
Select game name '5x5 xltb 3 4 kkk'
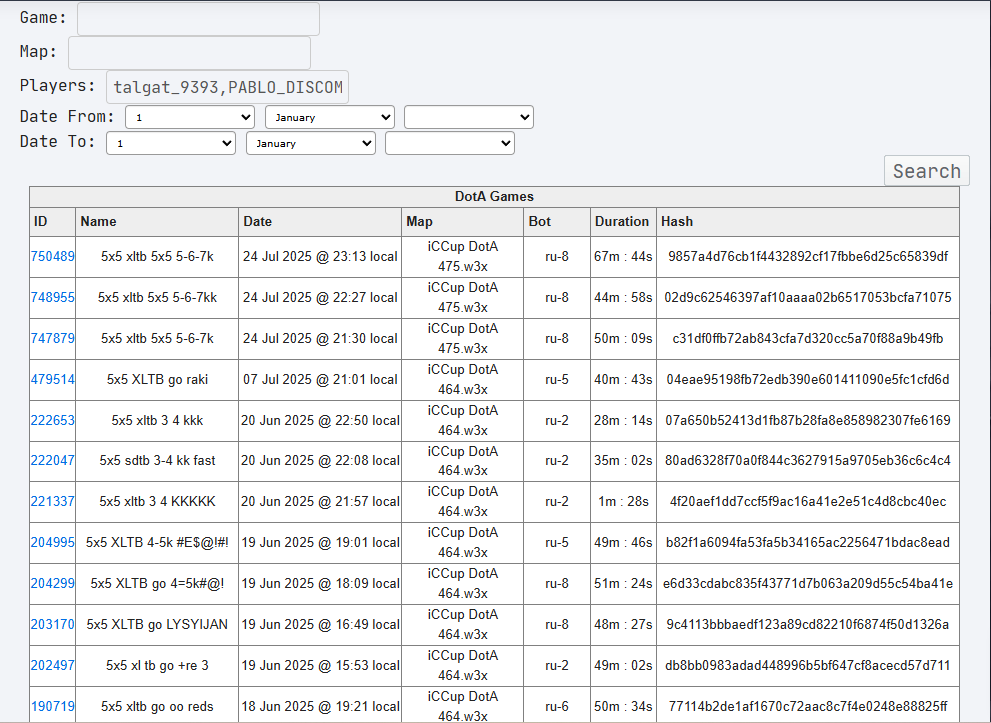point(157,421)
